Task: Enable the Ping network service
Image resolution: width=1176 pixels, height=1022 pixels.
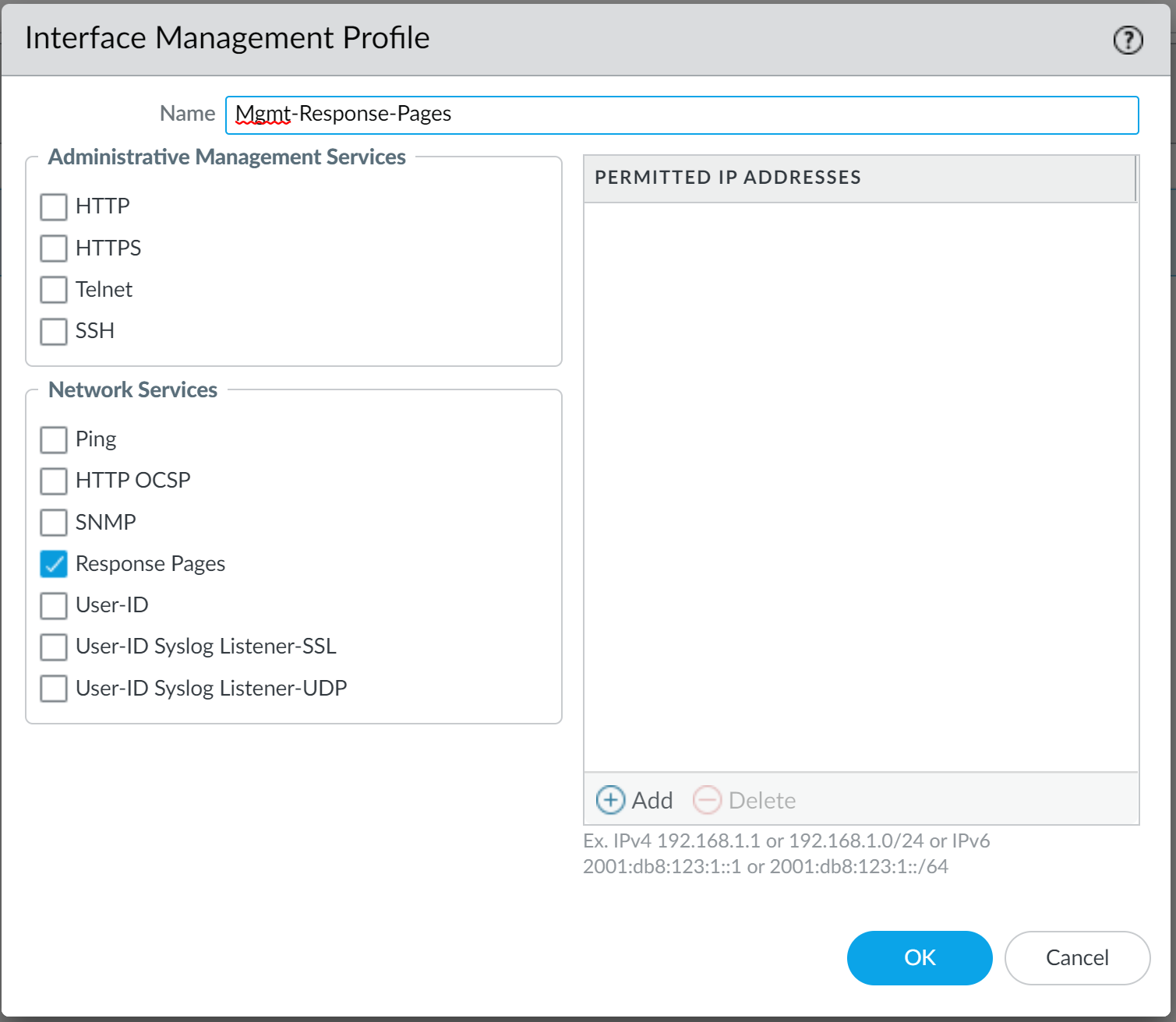Action: (53, 439)
